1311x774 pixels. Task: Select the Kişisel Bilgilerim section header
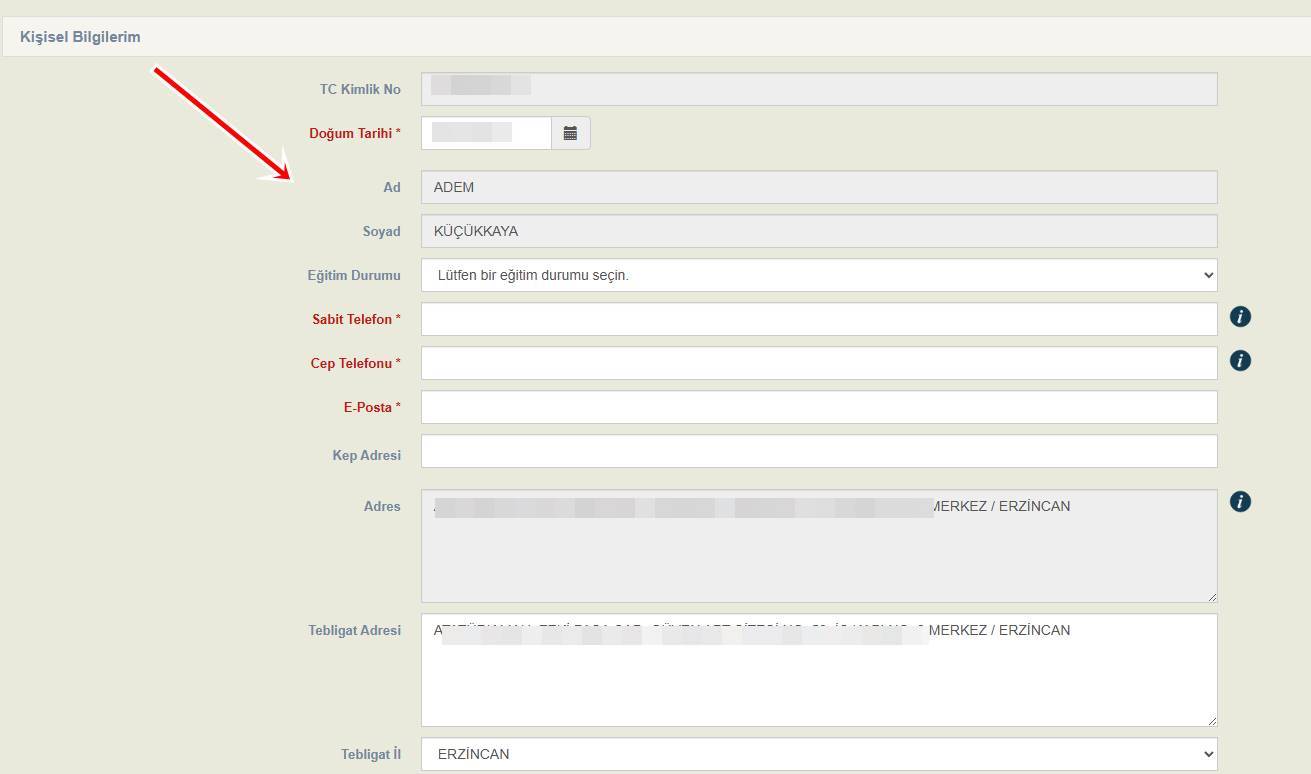80,37
